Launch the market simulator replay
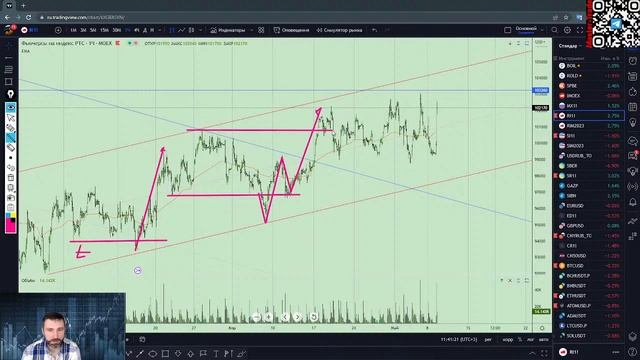The height and width of the screenshot is (360, 640). pos(339,30)
